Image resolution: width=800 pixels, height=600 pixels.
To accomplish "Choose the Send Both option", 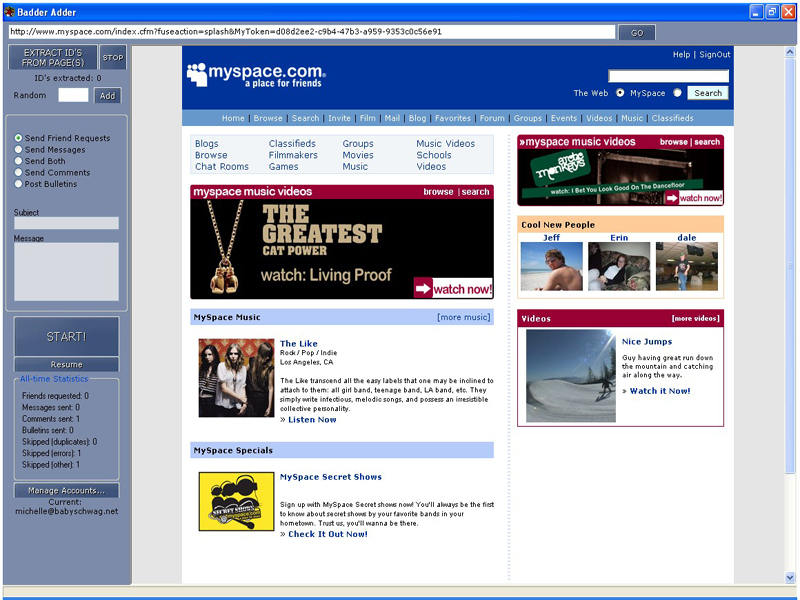I will [x=18, y=161].
